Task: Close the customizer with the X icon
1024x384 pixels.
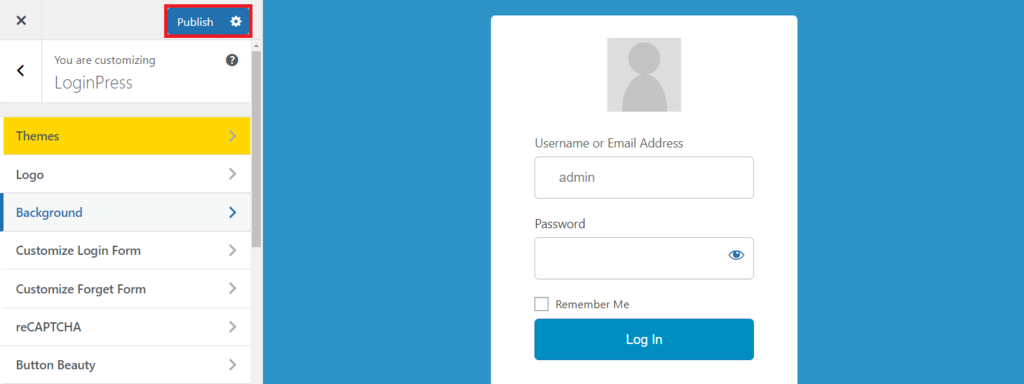Action: (21, 20)
